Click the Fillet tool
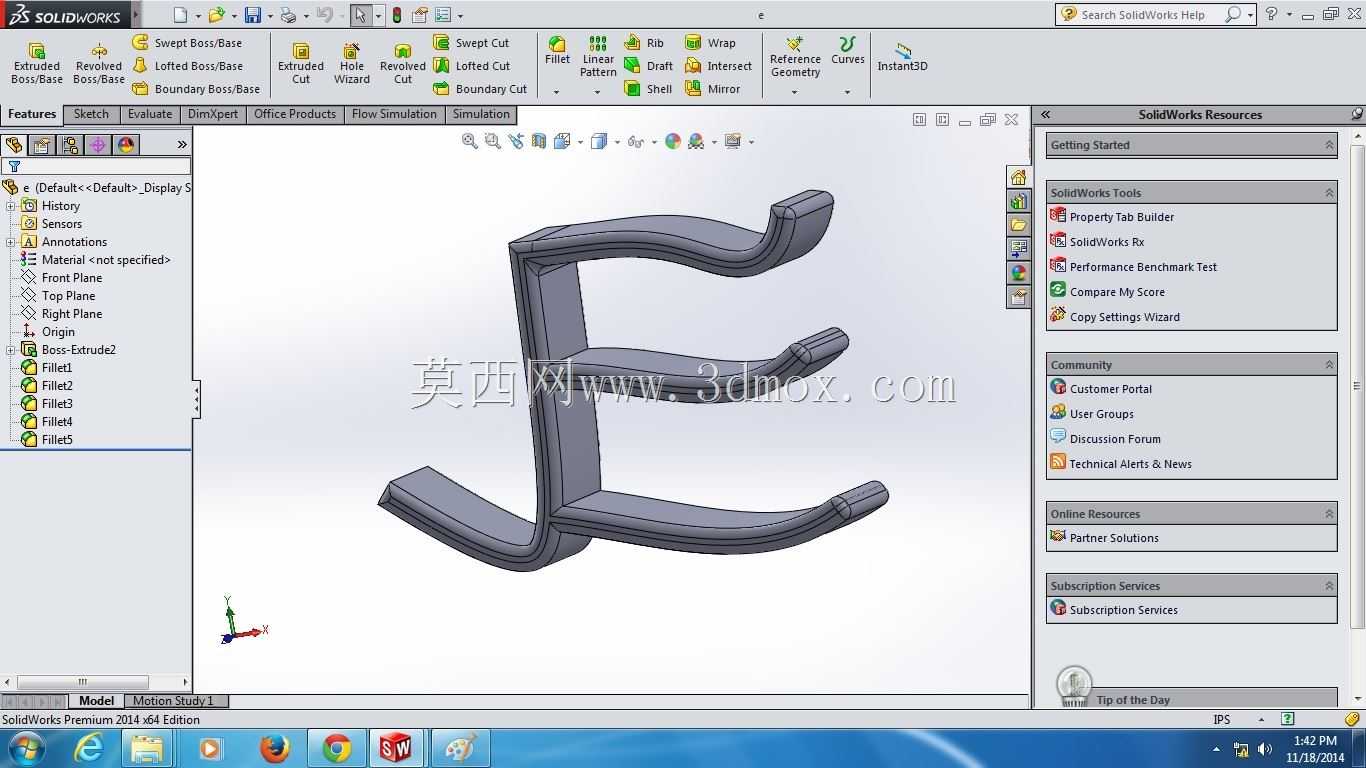The image size is (1366, 768). [x=557, y=51]
